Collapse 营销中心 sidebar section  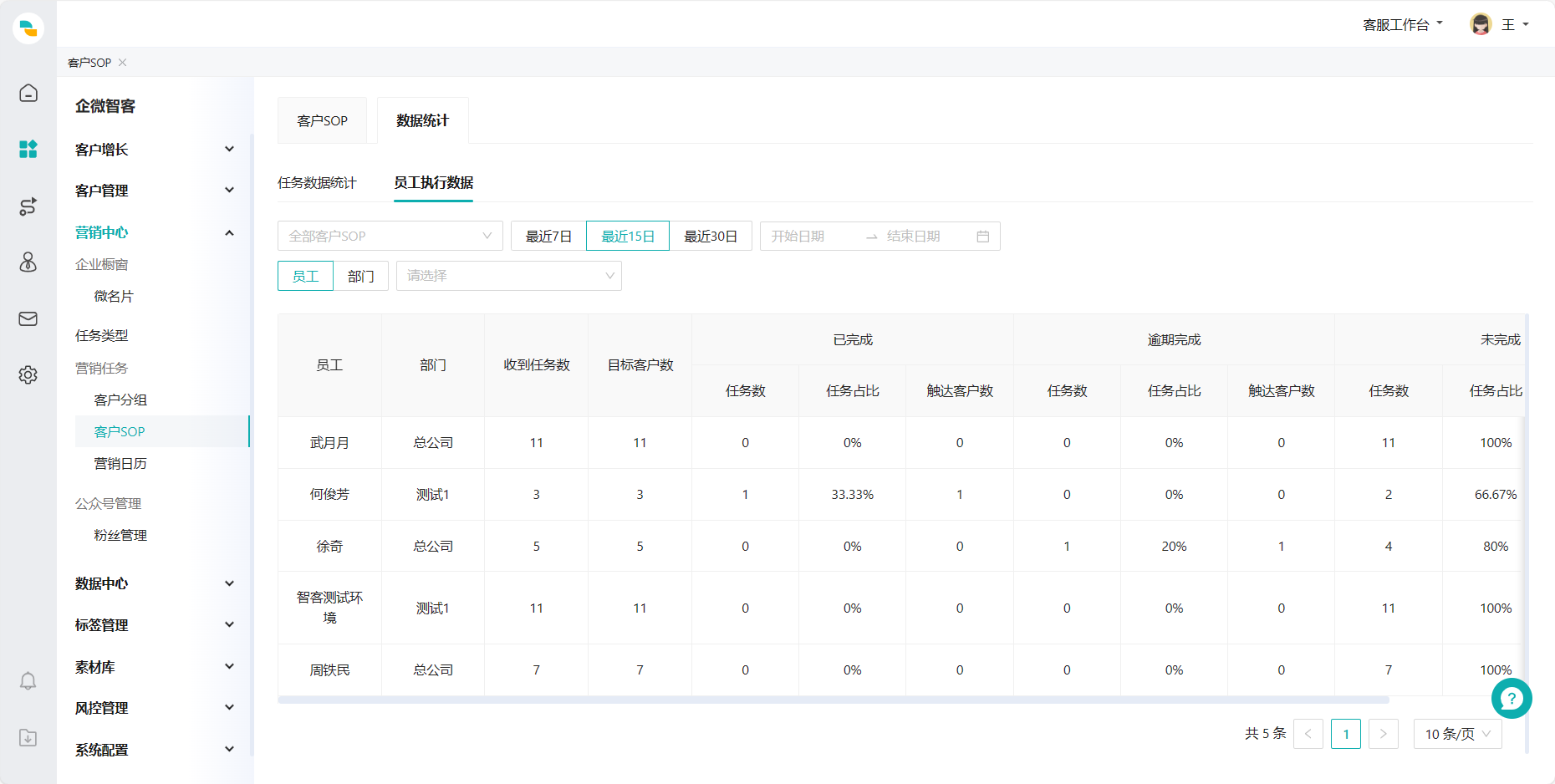pos(155,232)
